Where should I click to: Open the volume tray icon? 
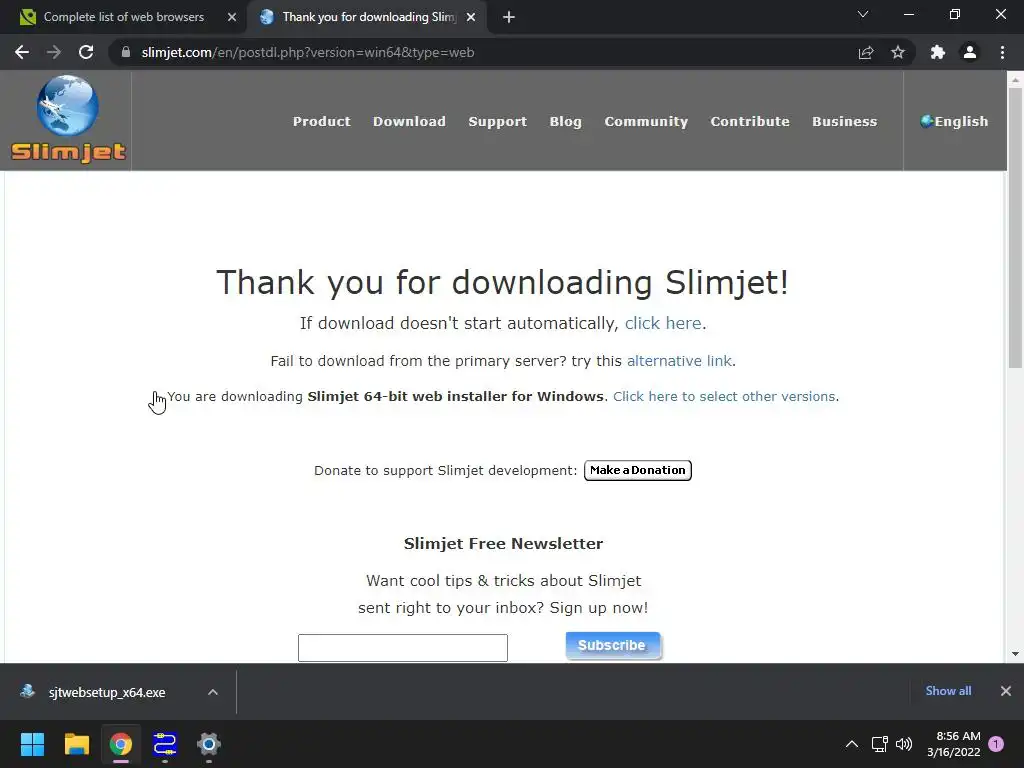click(x=904, y=744)
